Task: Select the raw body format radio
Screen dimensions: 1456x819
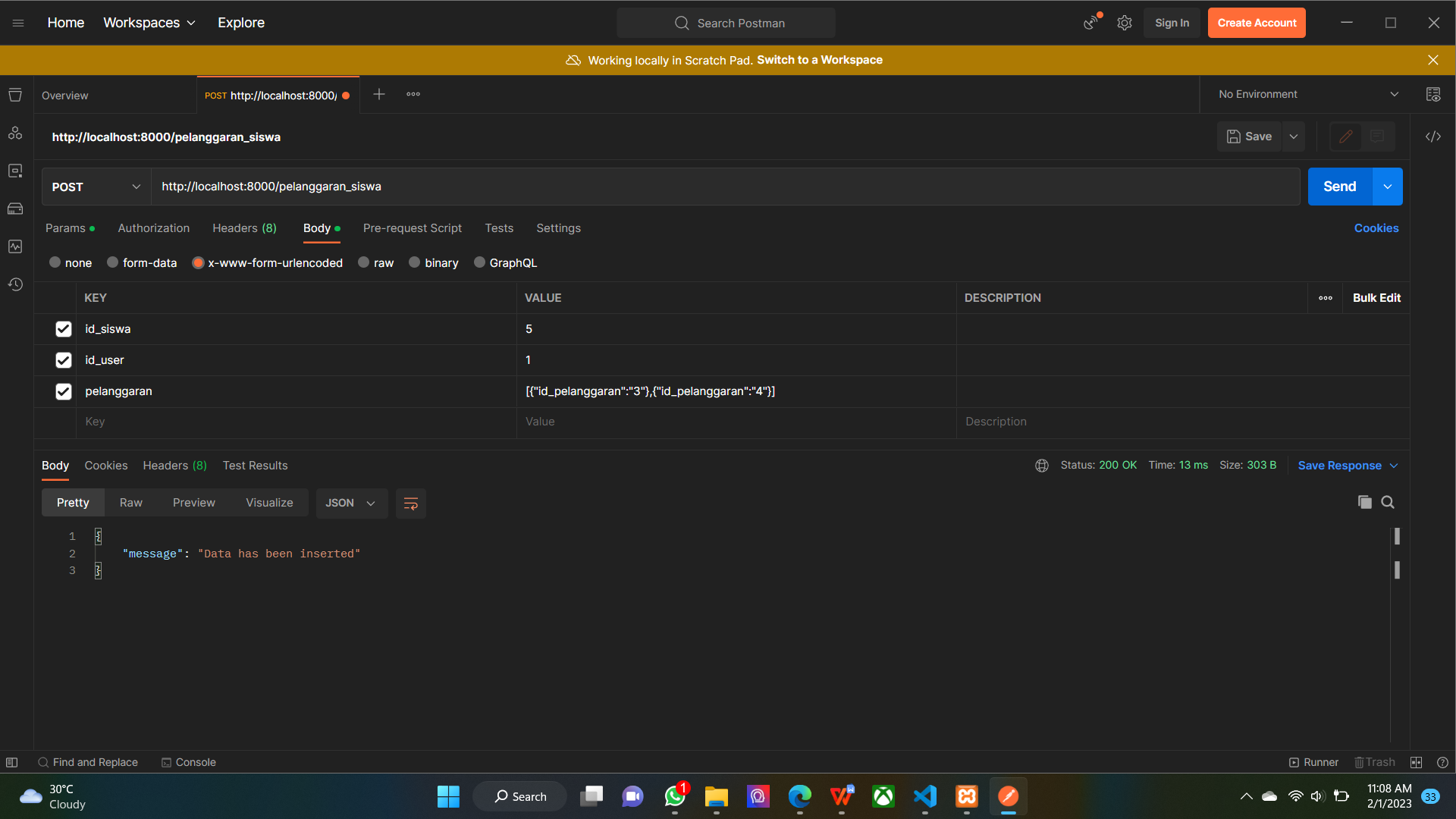Action: [364, 262]
